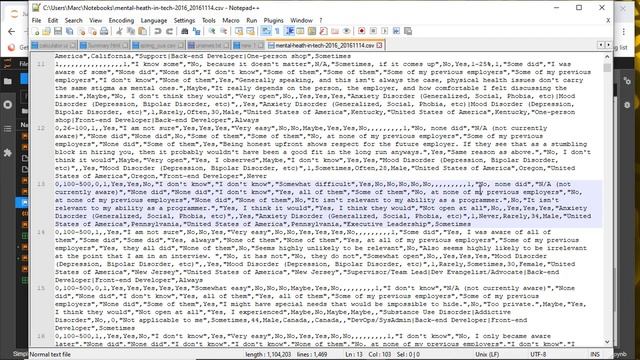Image resolution: width=640 pixels, height=360 pixels.
Task: Open file browser in background Jupyter sidebar
Action: pyautogui.click(x=8, y=81)
